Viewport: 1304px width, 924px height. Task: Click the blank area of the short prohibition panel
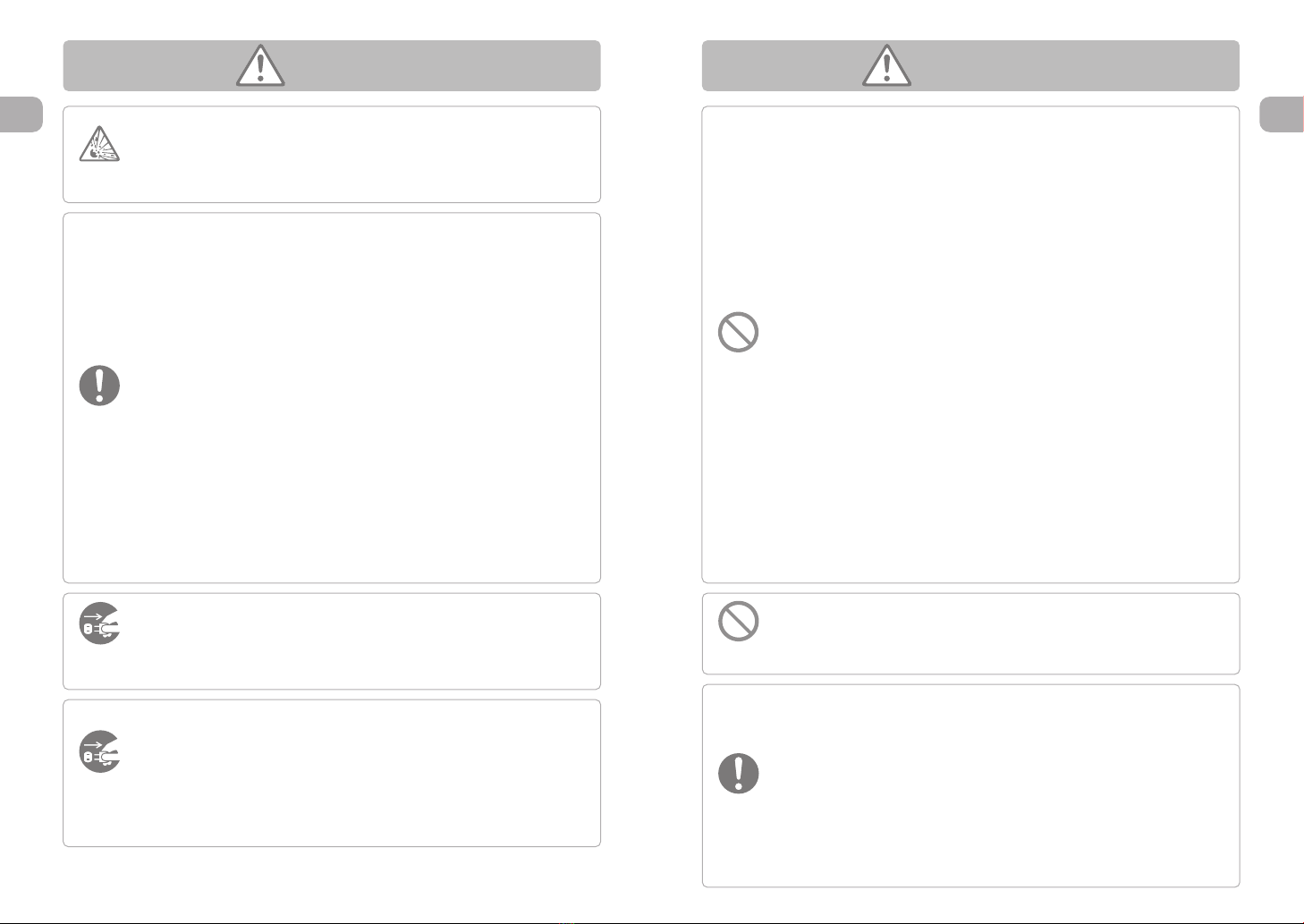(993, 633)
